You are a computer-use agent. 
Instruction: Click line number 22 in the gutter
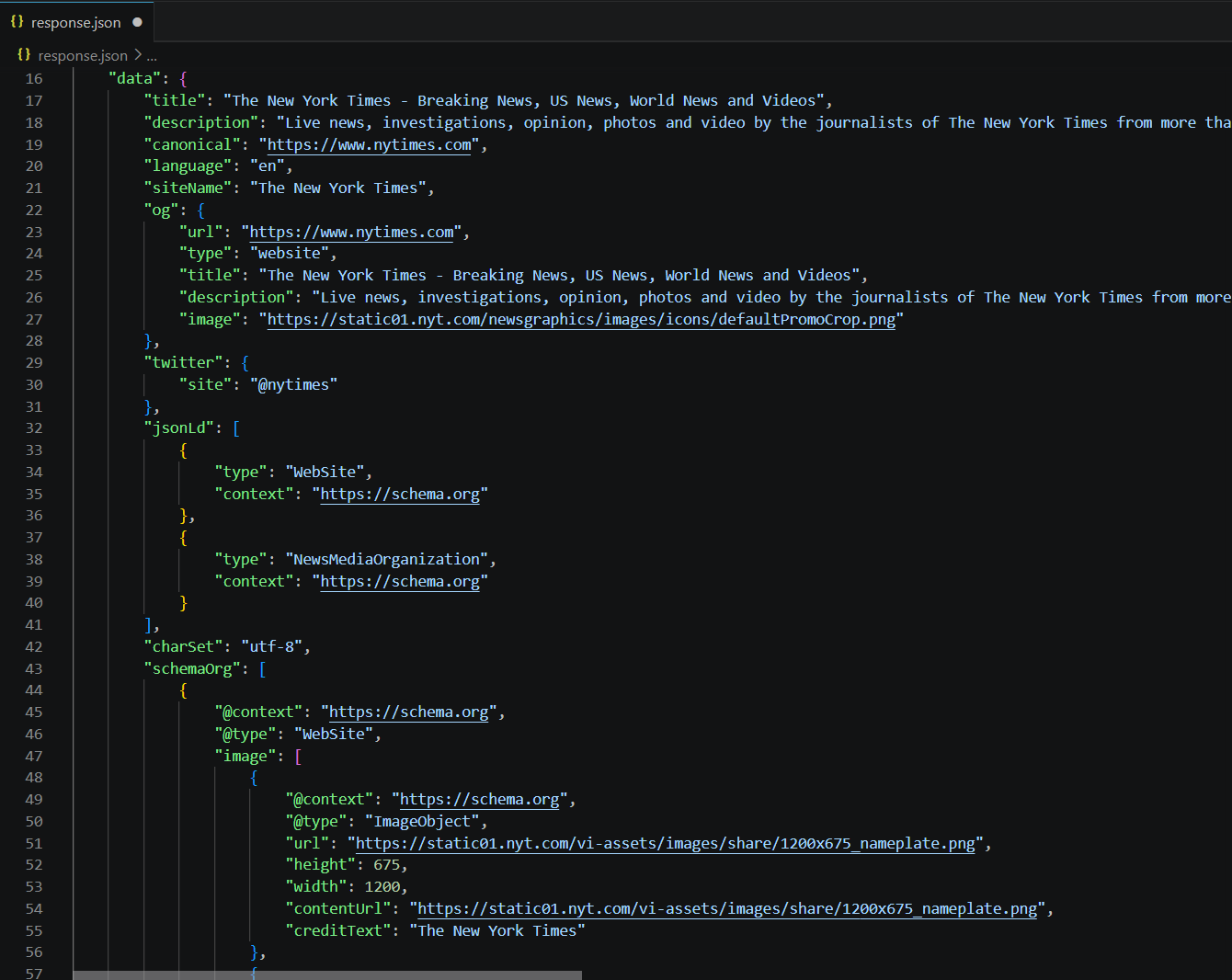[34, 210]
